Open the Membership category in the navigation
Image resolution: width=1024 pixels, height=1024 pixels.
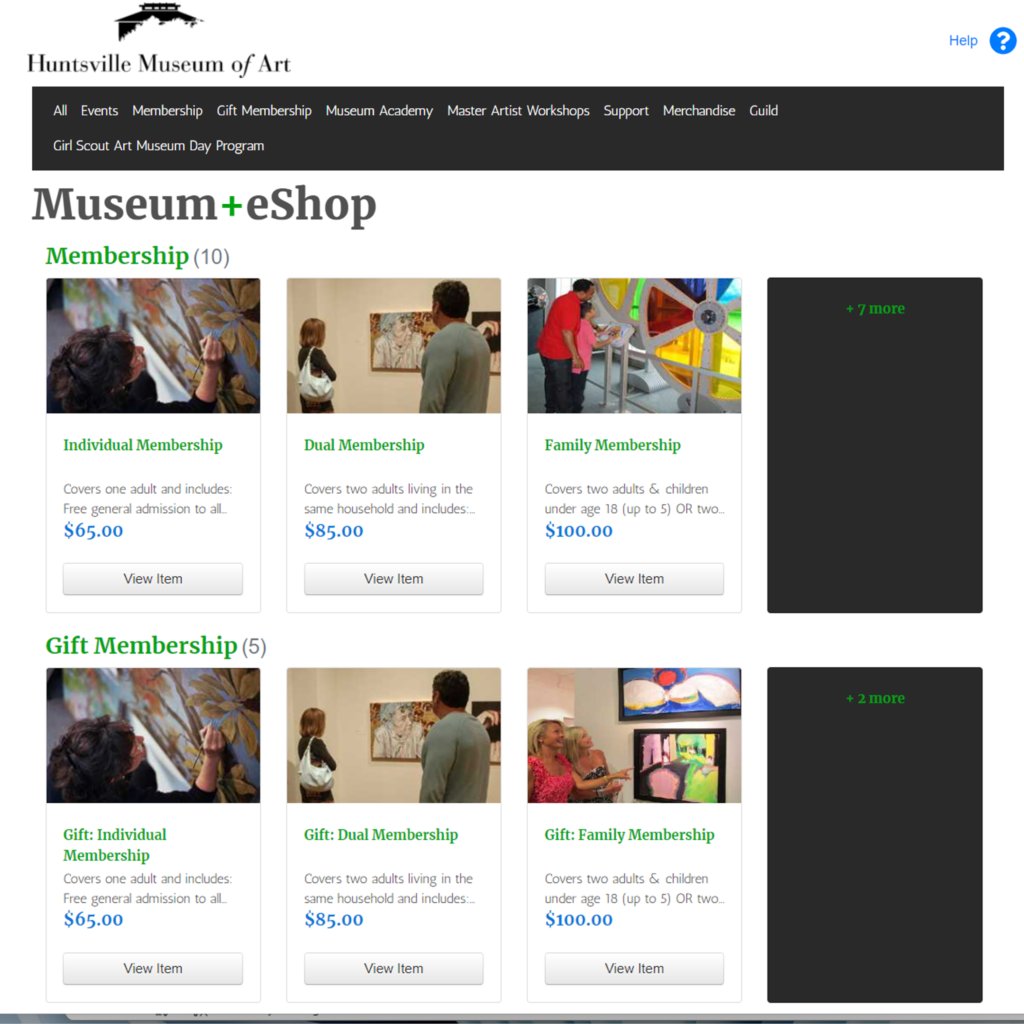pyautogui.click(x=167, y=111)
